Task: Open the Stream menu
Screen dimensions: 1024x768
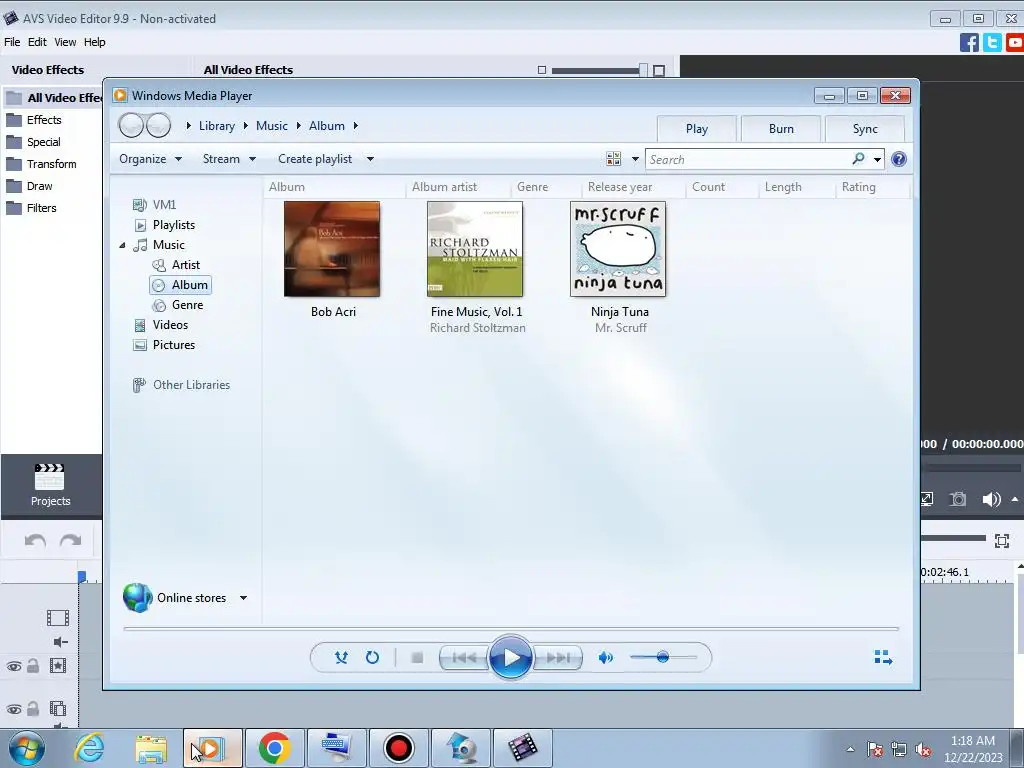Action: [229, 159]
